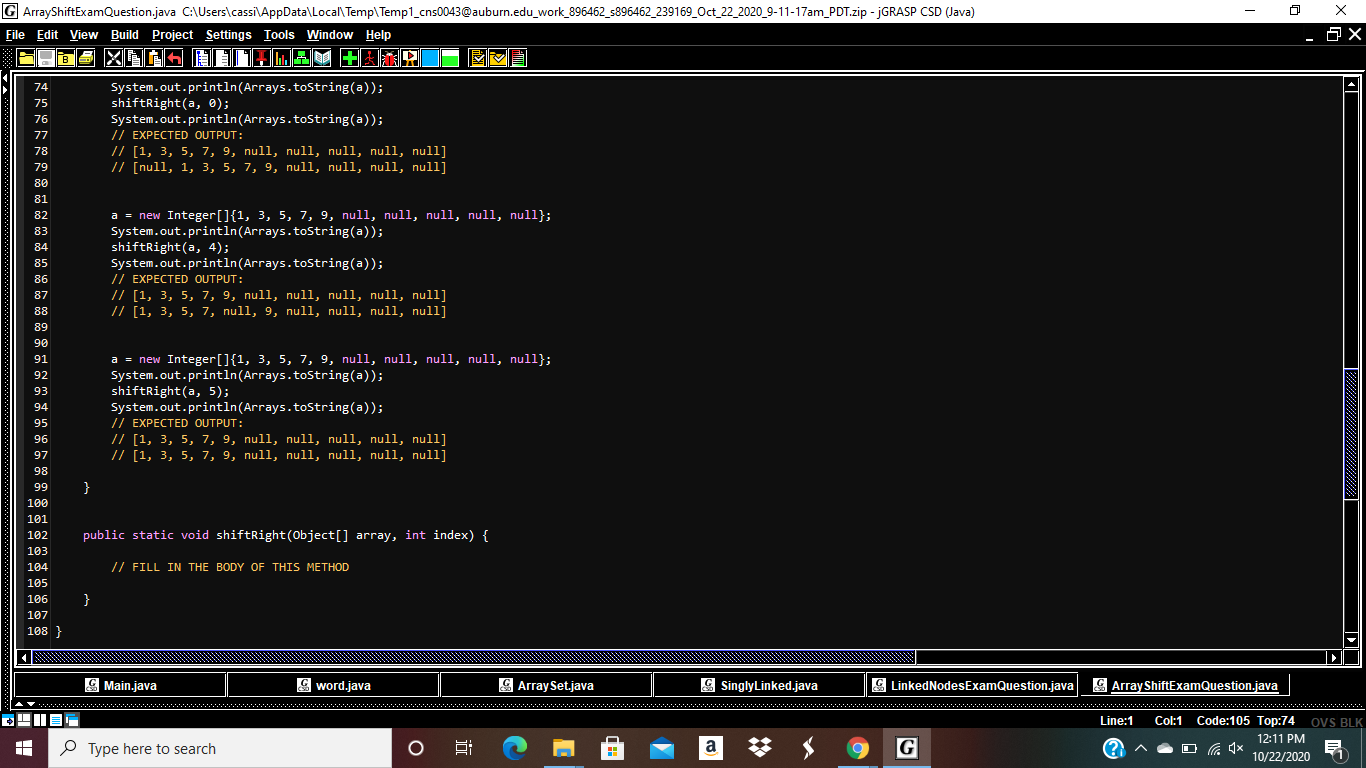This screenshot has height=768, width=1366.
Task: Click the taskbar search box
Action: 220,748
